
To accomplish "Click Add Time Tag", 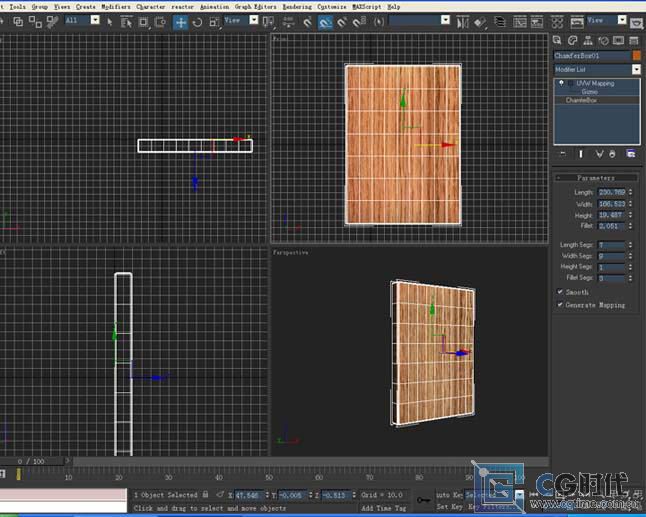I will (384, 508).
